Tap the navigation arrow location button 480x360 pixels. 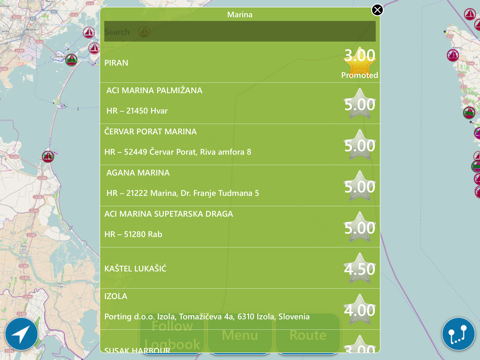coord(21,334)
